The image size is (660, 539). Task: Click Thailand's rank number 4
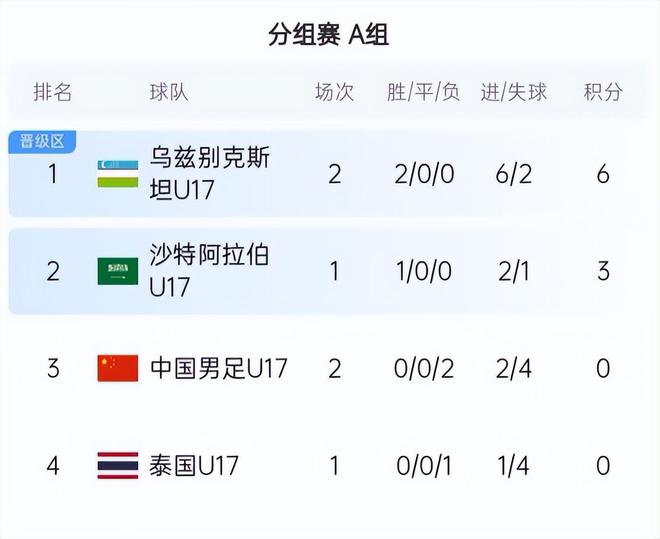pos(53,465)
